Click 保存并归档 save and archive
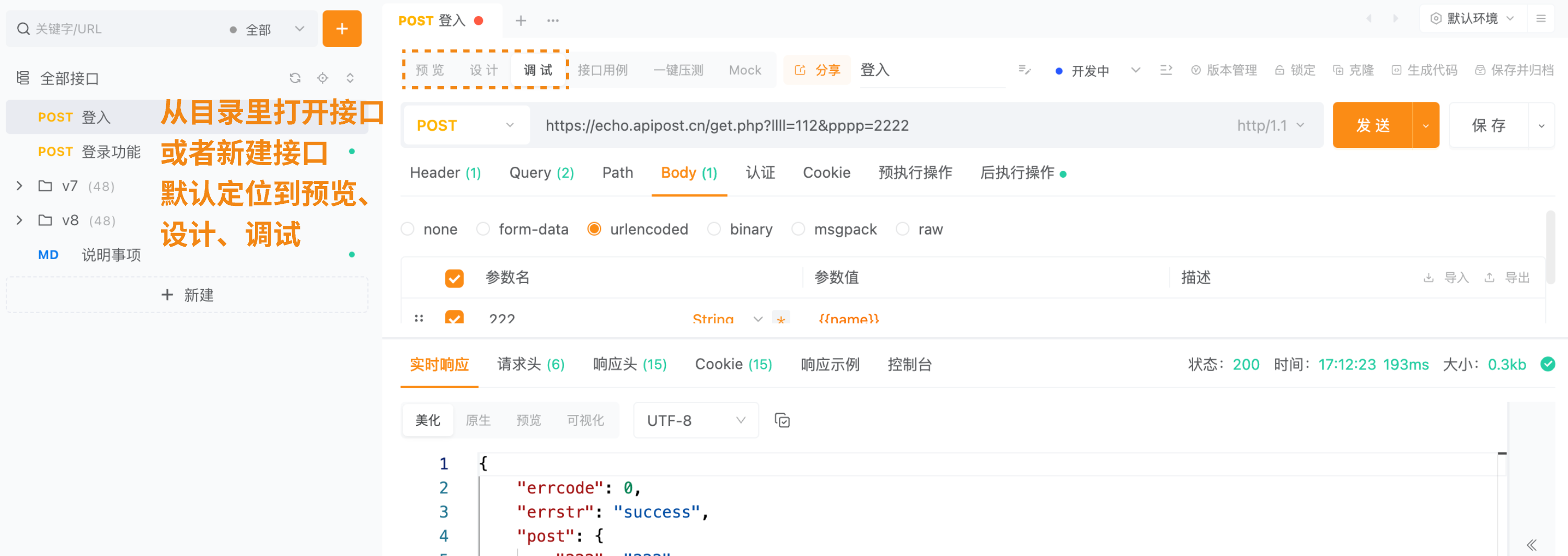The image size is (1568, 556). (x=1514, y=70)
